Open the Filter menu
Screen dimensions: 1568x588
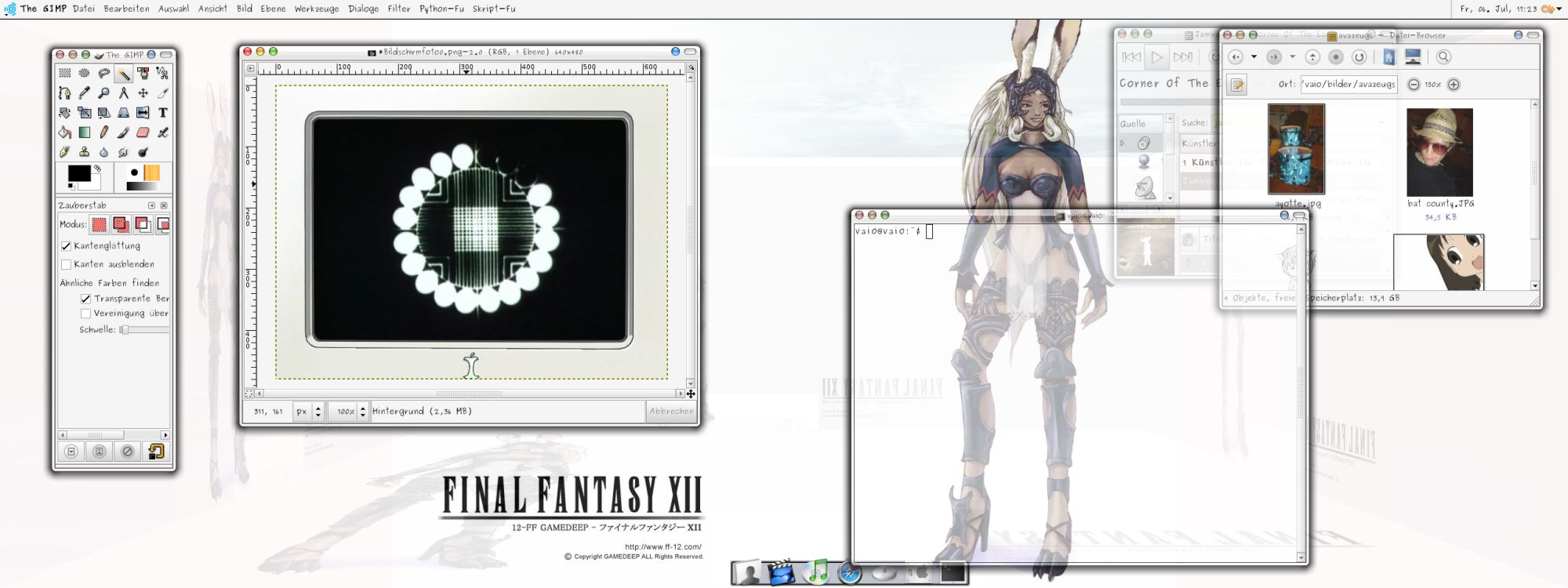398,9
